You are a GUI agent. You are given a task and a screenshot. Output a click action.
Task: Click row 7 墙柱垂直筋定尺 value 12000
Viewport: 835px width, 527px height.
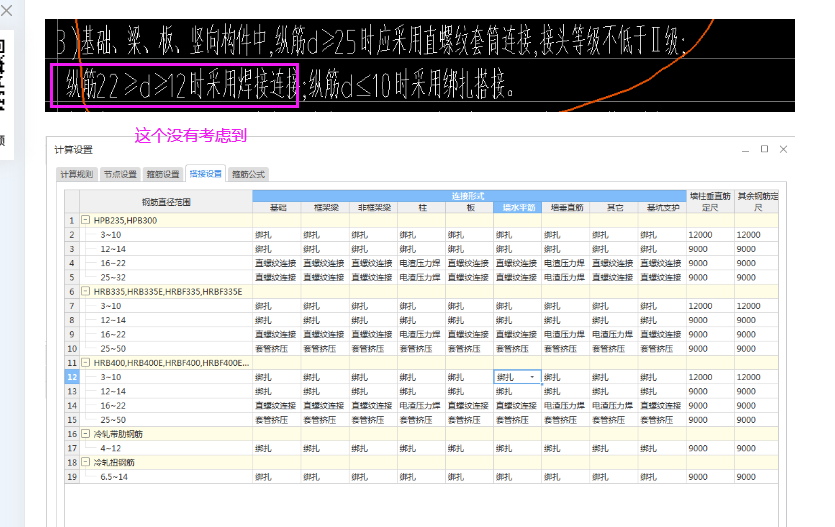(x=710, y=306)
